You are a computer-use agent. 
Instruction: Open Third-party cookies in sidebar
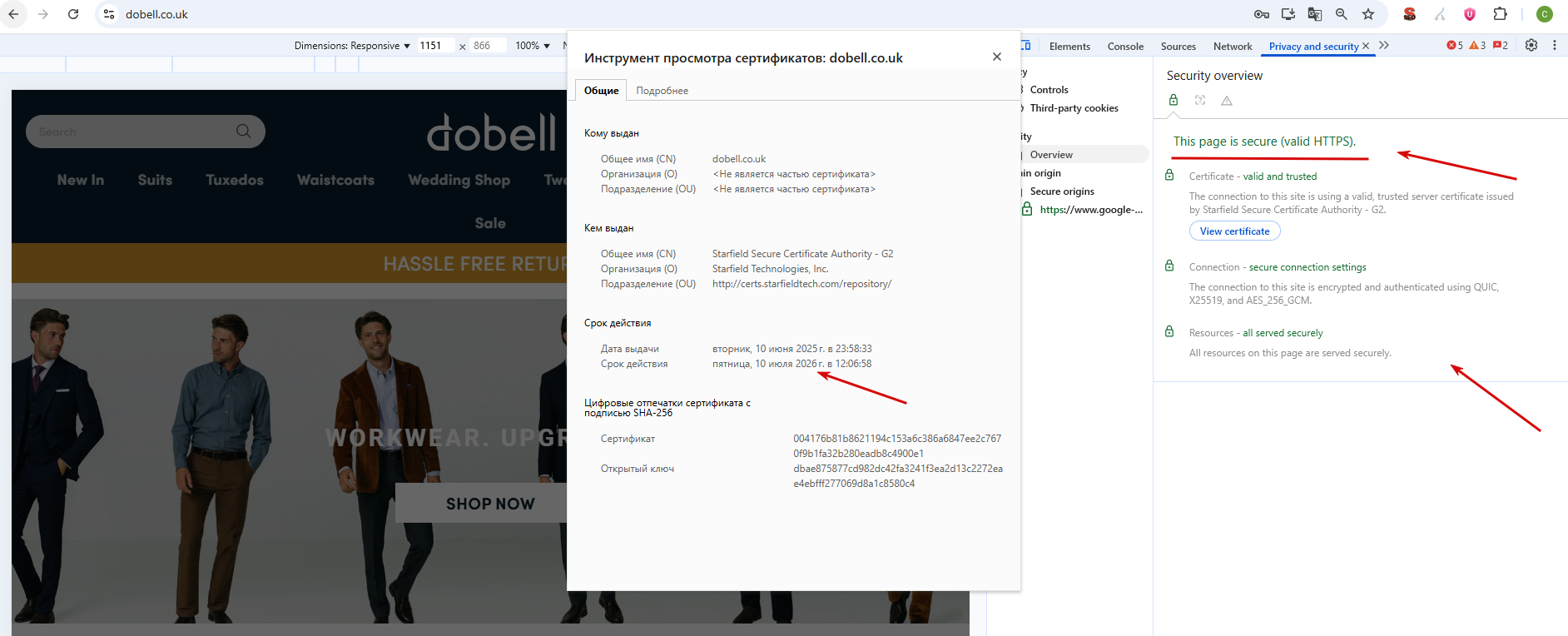(1074, 108)
